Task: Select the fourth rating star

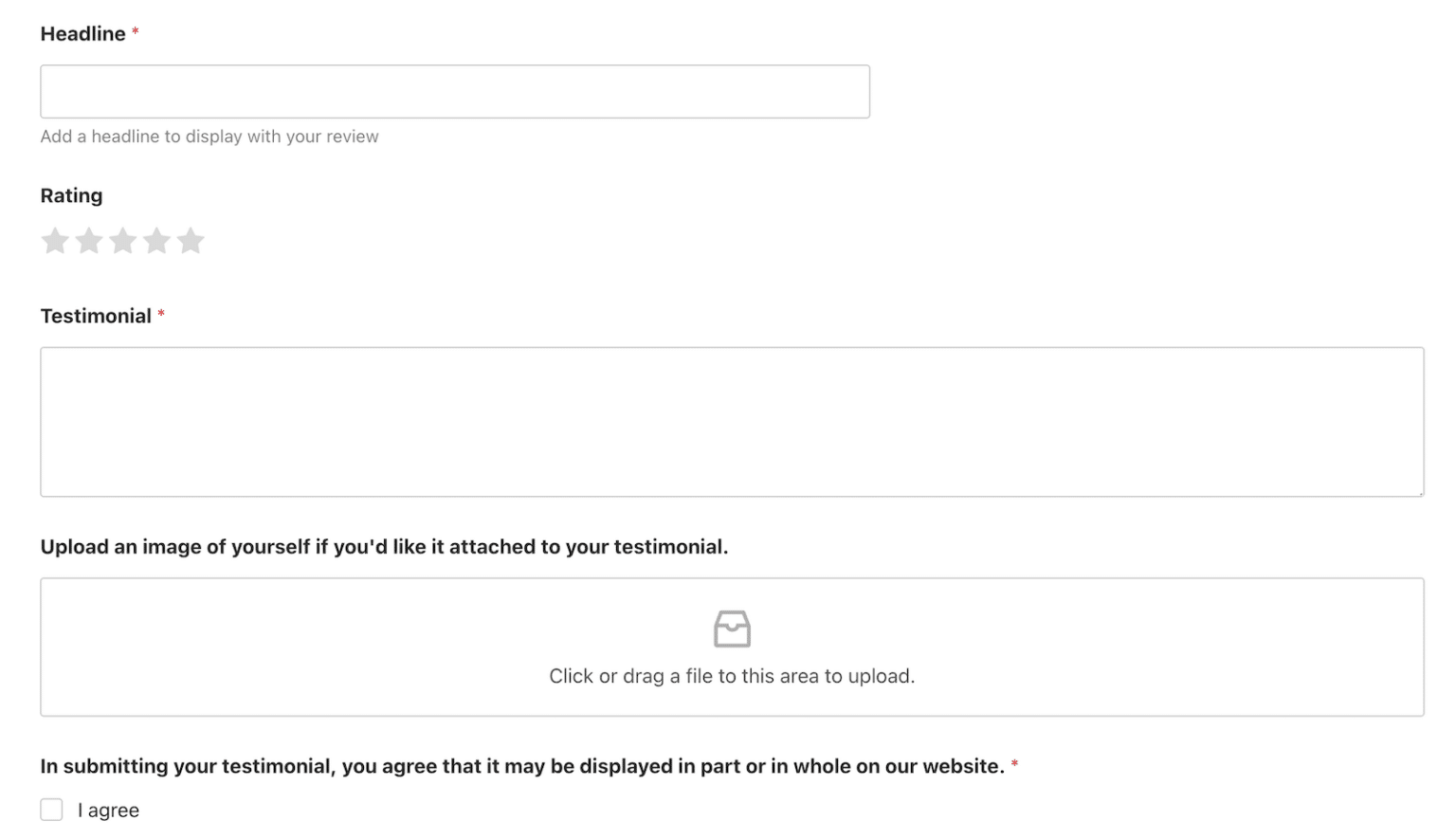Action: [157, 241]
